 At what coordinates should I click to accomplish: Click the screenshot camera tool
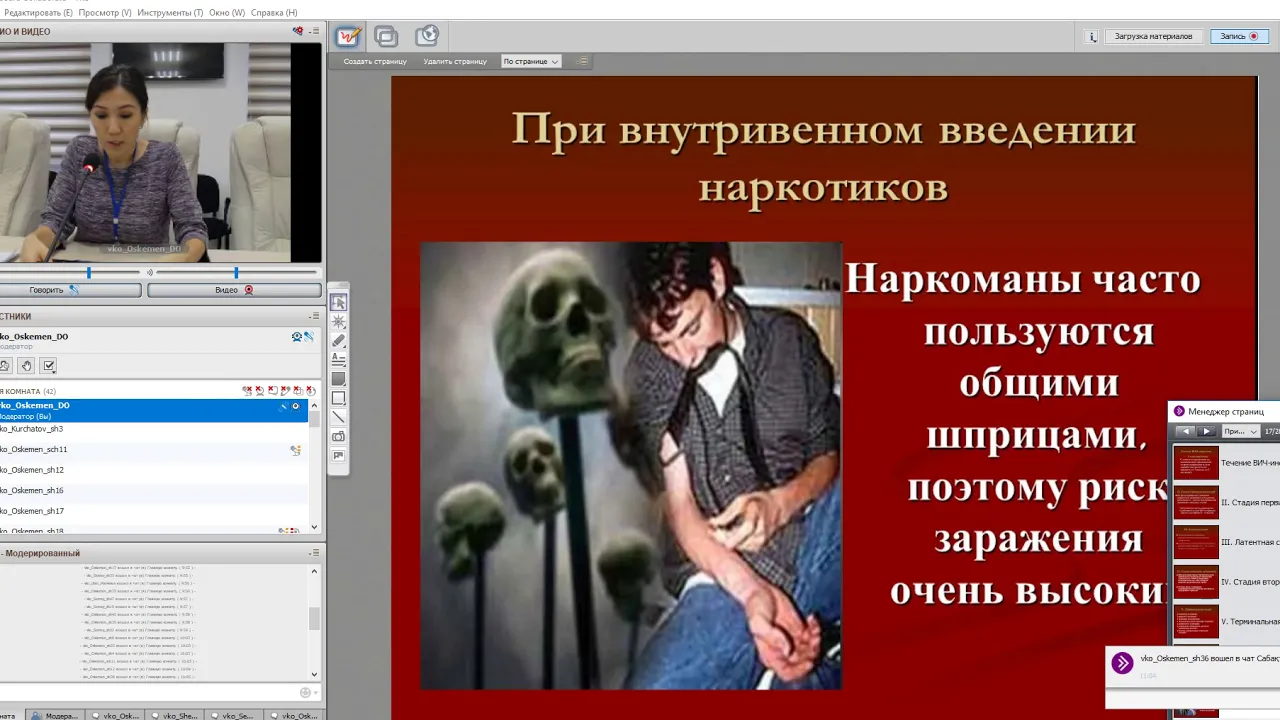click(x=339, y=436)
